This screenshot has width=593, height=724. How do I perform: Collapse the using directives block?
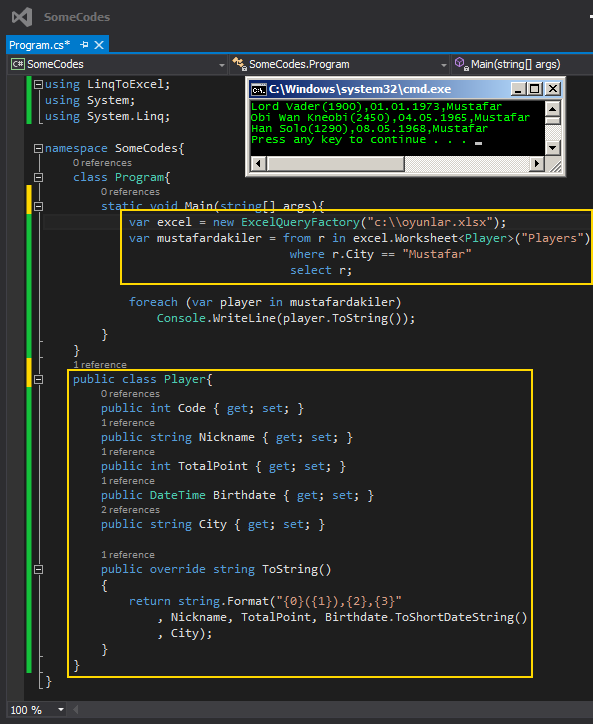tap(39, 84)
